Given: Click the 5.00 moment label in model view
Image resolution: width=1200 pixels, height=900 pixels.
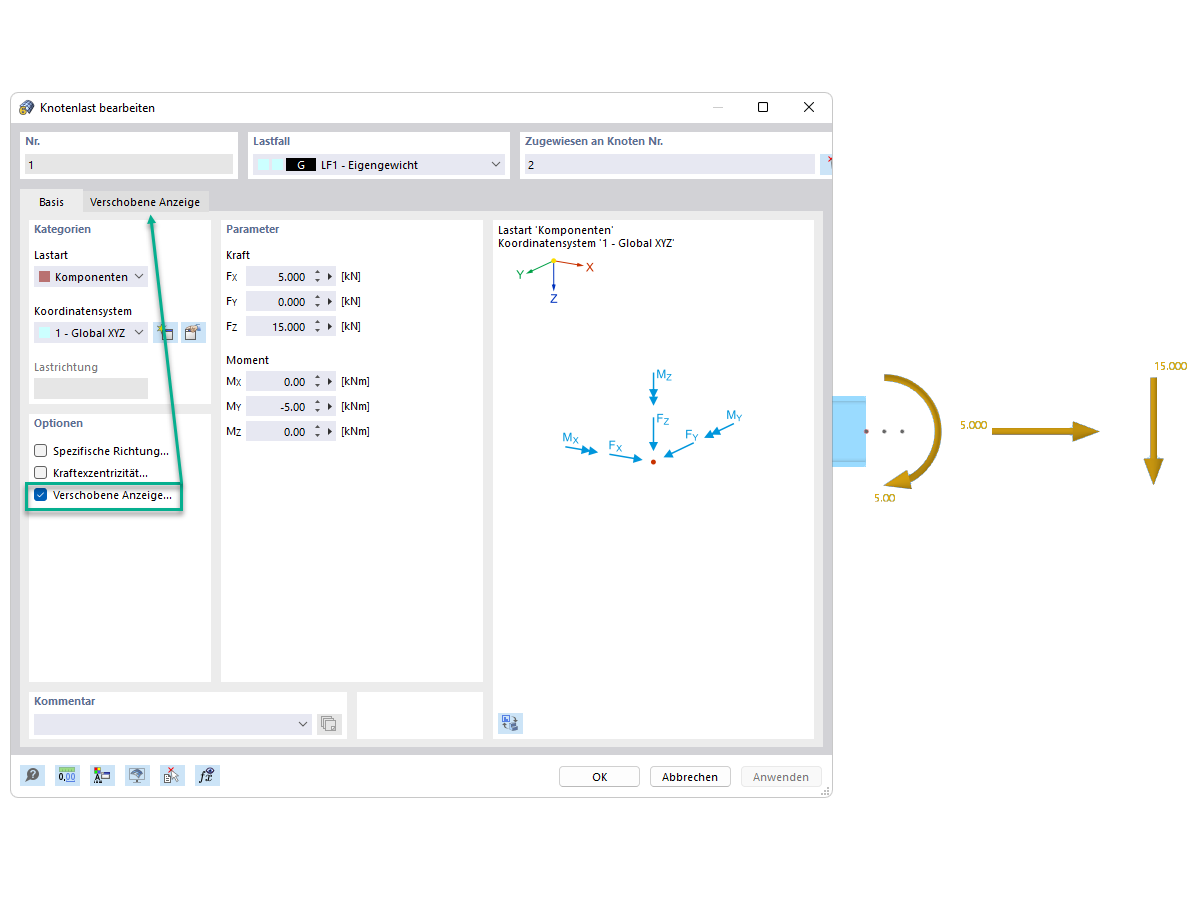Looking at the screenshot, I should pyautogui.click(x=884, y=497).
